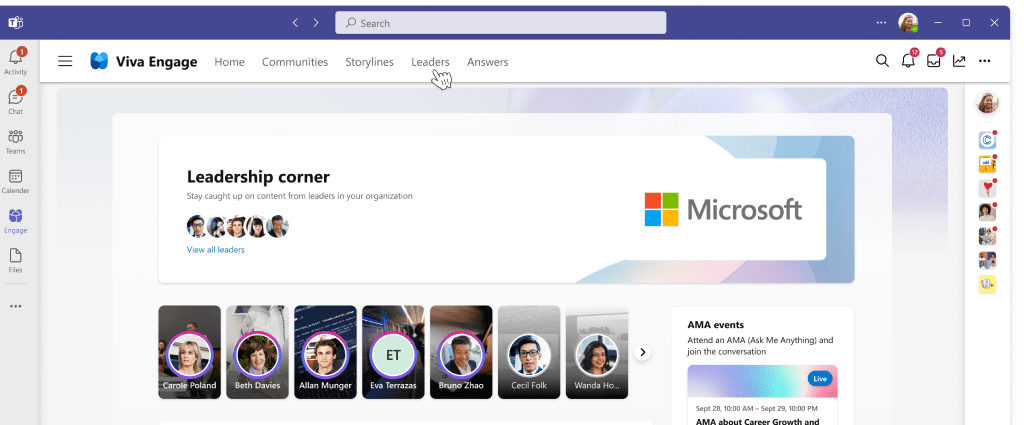
Task: Switch to the Storylines tab
Action: point(369,62)
